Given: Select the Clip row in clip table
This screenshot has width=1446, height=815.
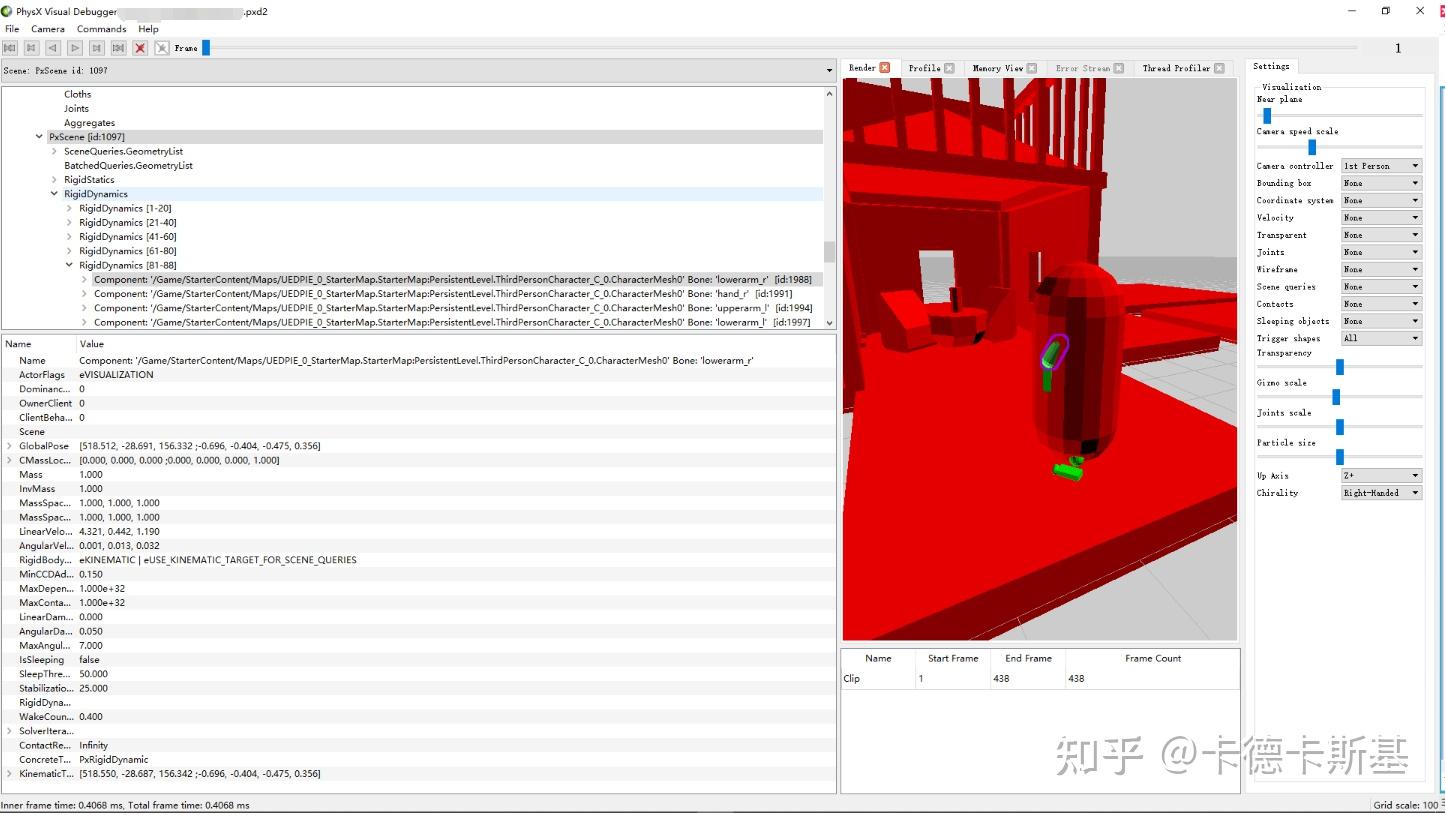Looking at the screenshot, I should click(x=1040, y=679).
